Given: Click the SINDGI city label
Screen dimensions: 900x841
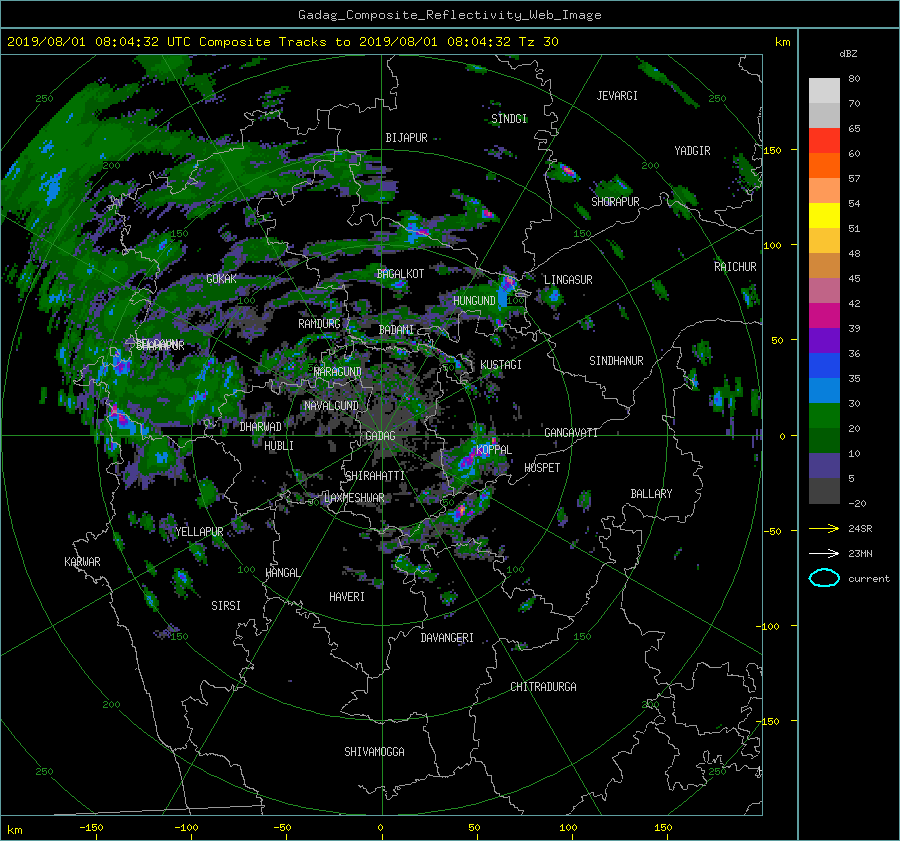Looking at the screenshot, I should (x=509, y=119).
